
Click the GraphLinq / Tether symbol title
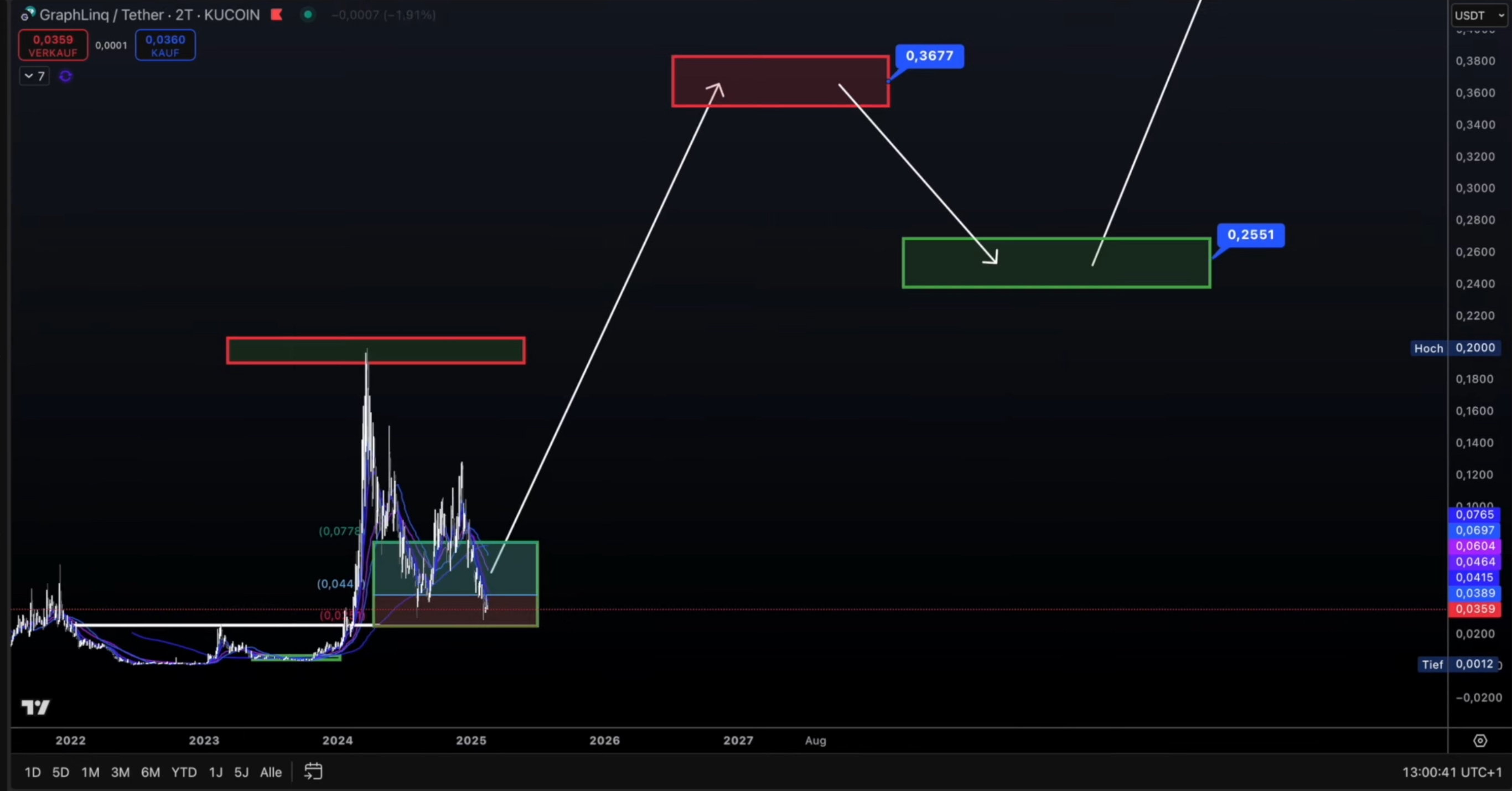(149, 15)
